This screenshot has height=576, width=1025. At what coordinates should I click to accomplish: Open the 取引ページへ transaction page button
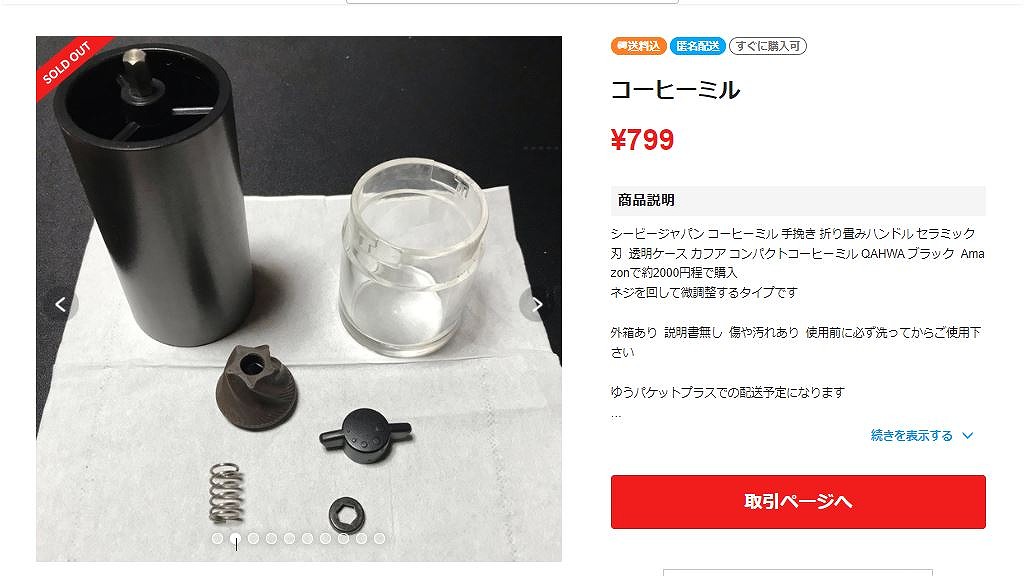(x=798, y=501)
